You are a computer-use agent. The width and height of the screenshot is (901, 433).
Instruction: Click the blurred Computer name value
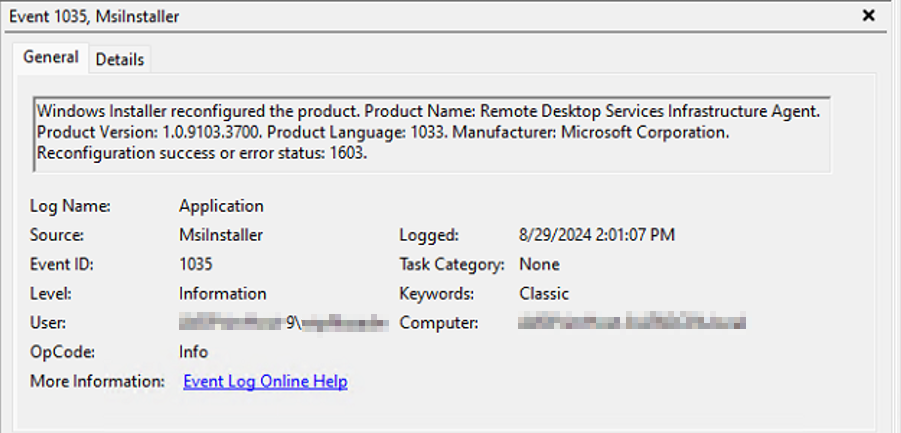633,323
